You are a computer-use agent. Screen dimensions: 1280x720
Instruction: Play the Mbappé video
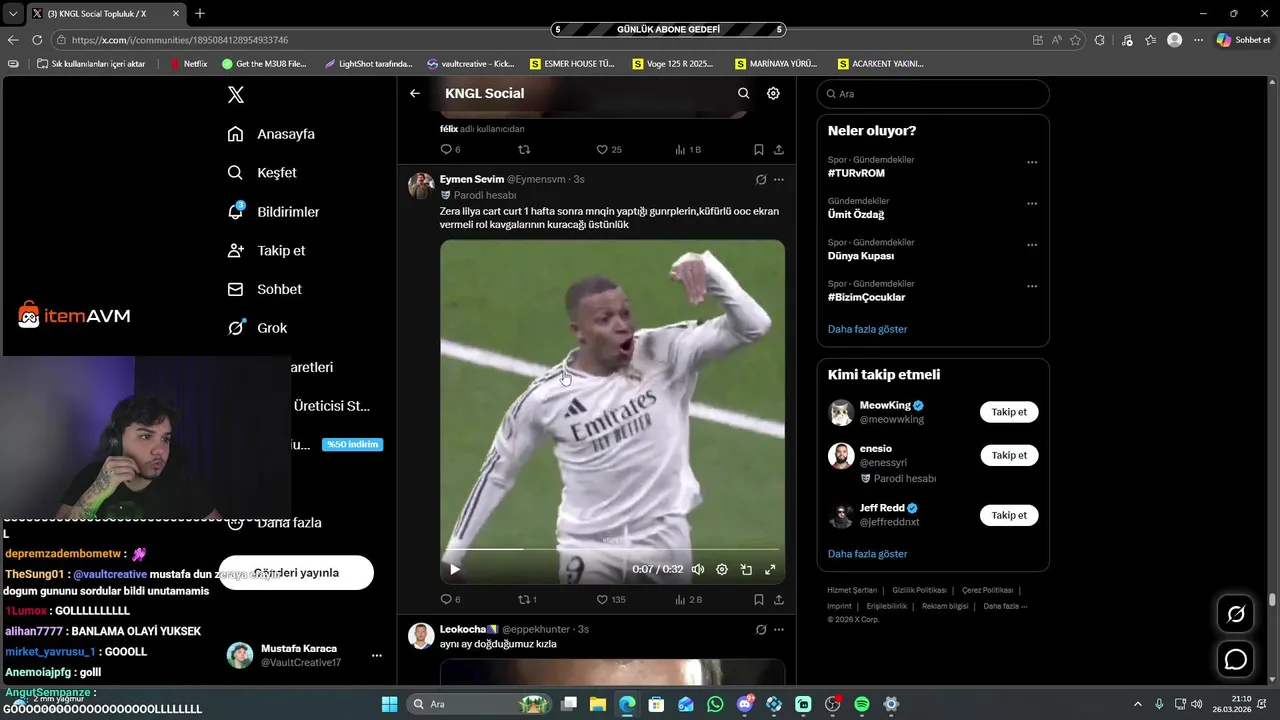click(x=455, y=570)
